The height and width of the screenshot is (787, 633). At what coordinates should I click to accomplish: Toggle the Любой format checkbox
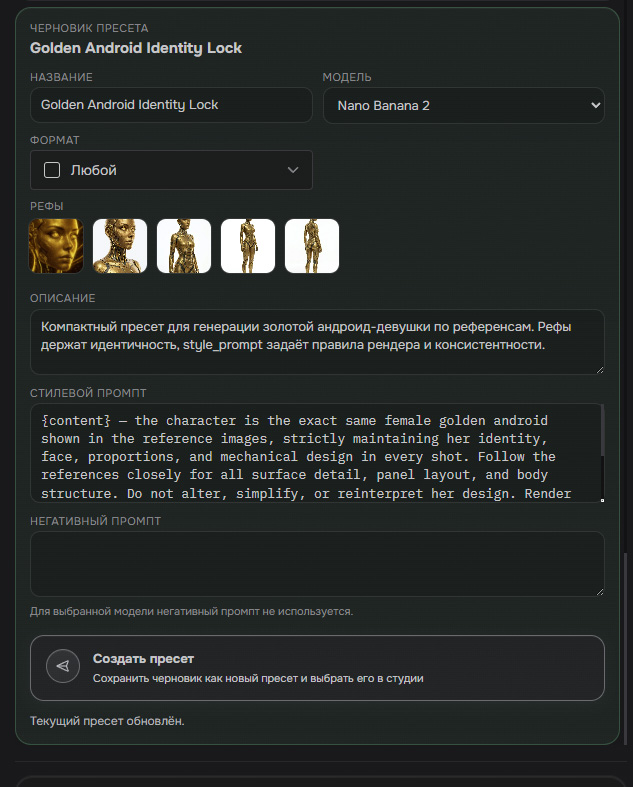click(x=52, y=170)
